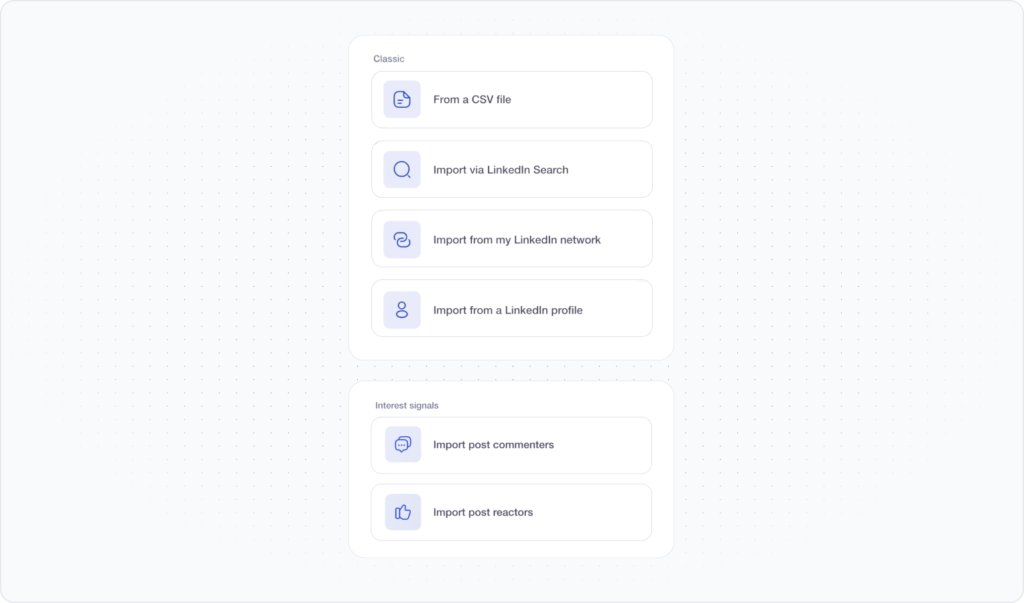
Task: Pick 'Import from a LinkedIn profile'
Action: [512, 308]
